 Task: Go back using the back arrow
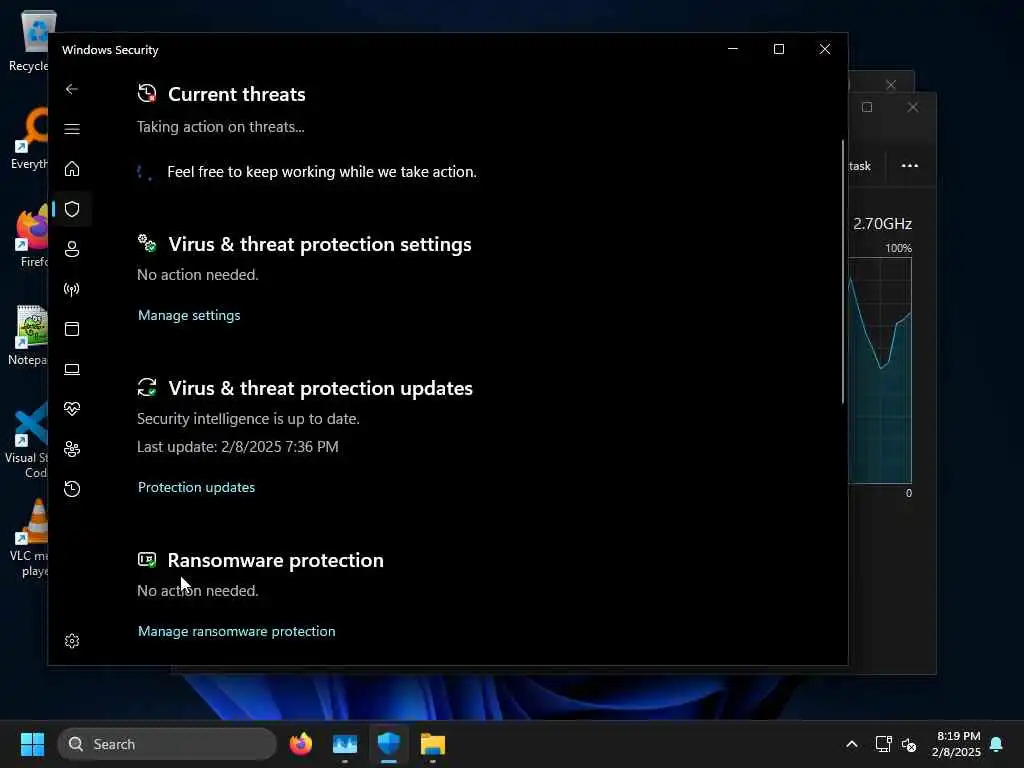tap(72, 89)
